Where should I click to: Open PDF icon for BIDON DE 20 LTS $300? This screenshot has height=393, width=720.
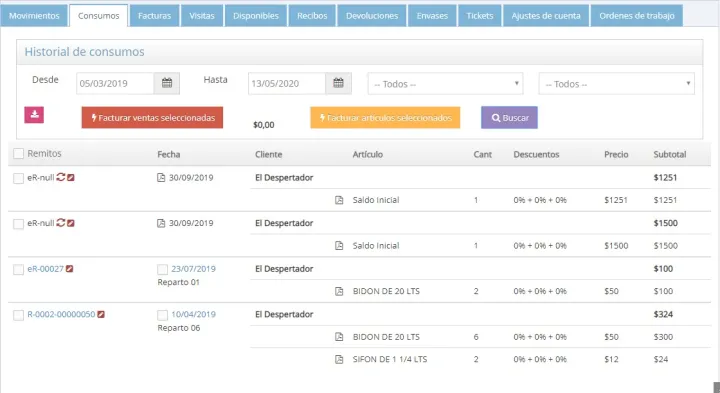click(339, 337)
